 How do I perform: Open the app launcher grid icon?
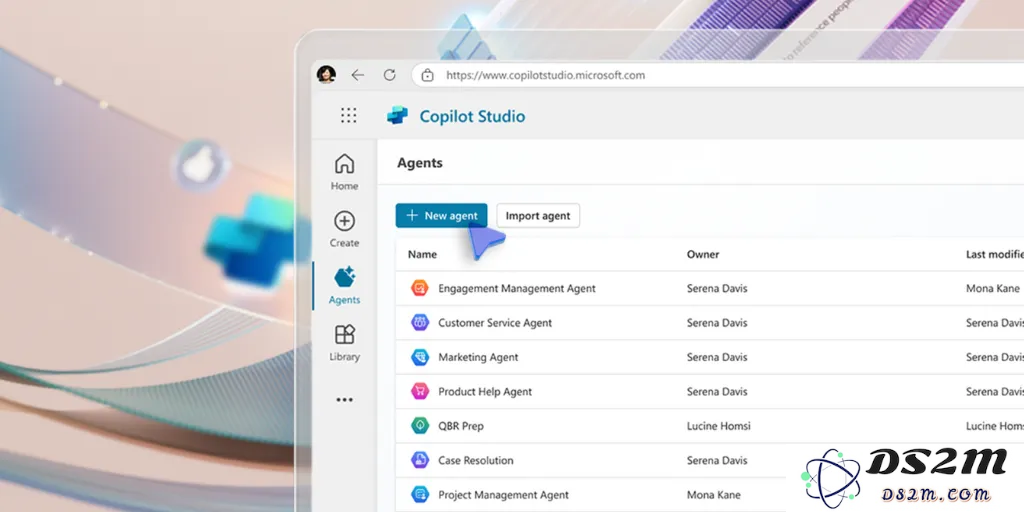(x=349, y=116)
